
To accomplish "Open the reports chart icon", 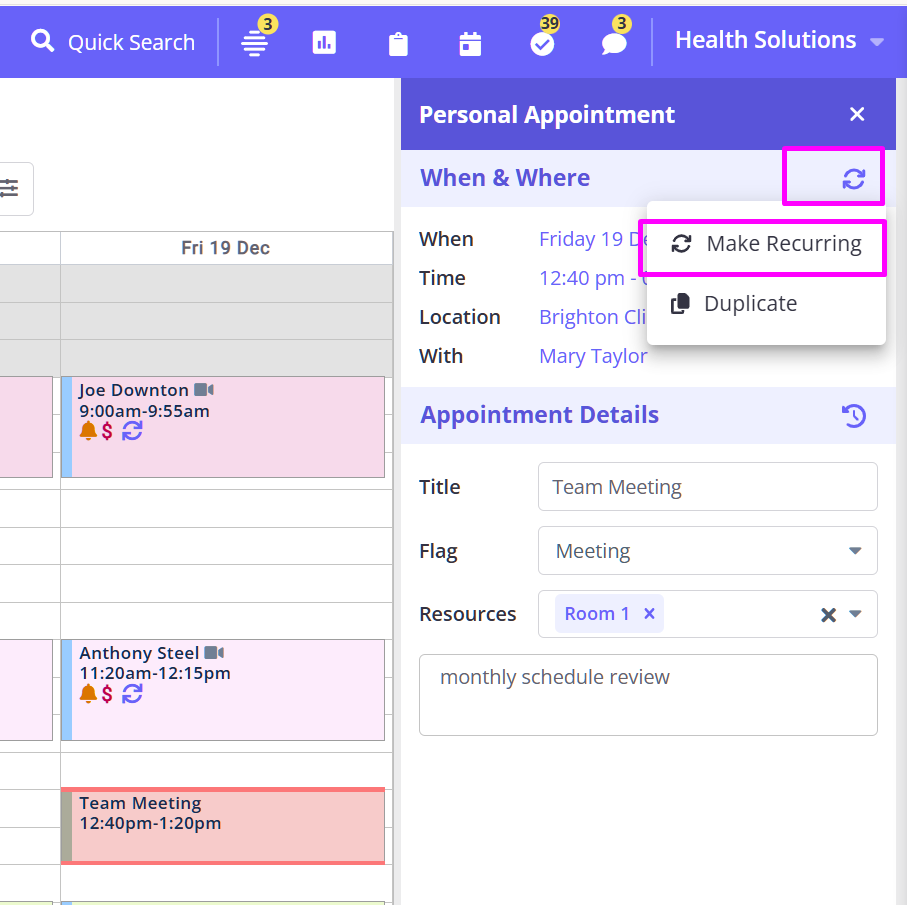I will [x=324, y=42].
